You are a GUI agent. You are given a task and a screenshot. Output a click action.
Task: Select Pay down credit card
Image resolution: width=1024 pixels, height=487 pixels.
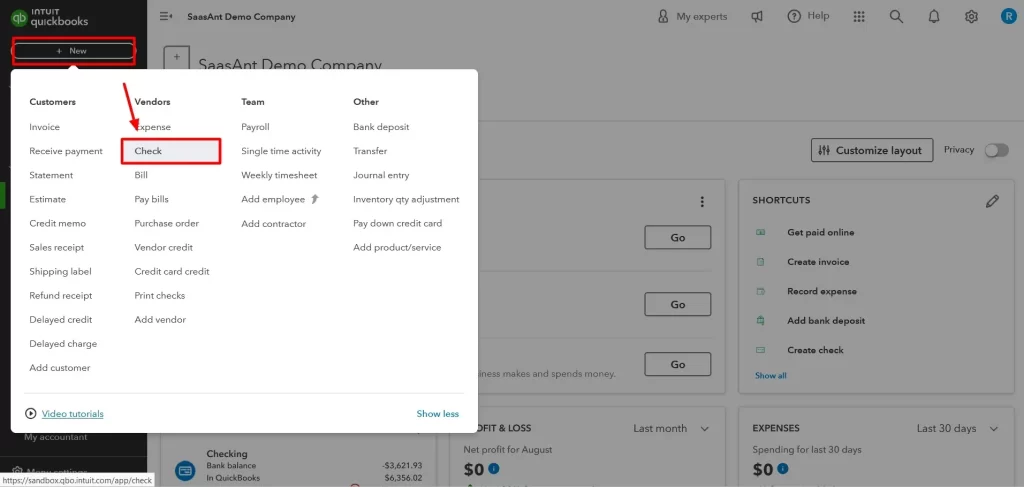[398, 223]
